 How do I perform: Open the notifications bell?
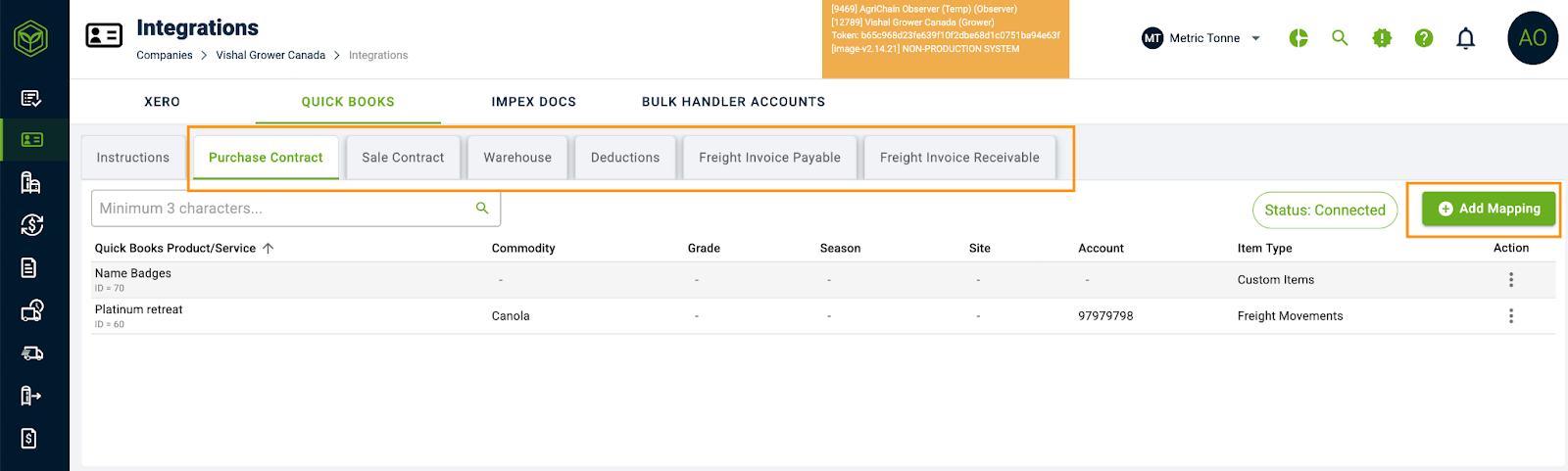[x=1466, y=38]
